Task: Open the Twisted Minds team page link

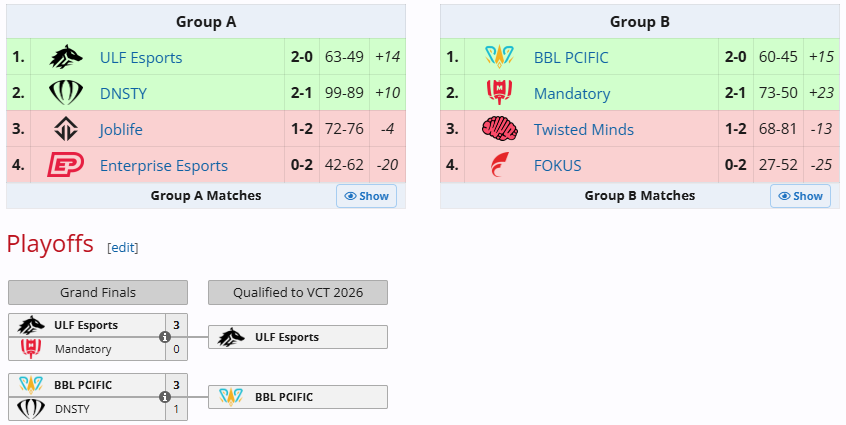Action: click(583, 130)
